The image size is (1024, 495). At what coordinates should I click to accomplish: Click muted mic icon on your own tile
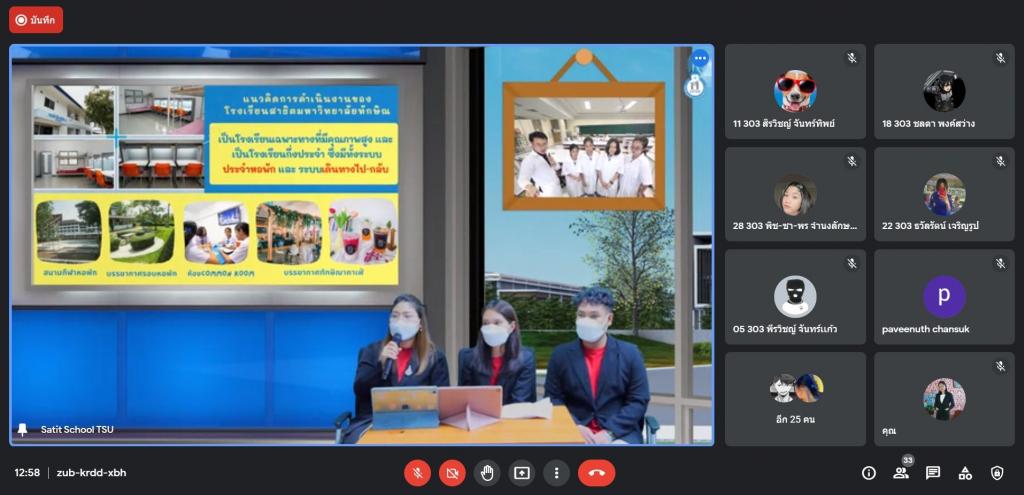1000,366
